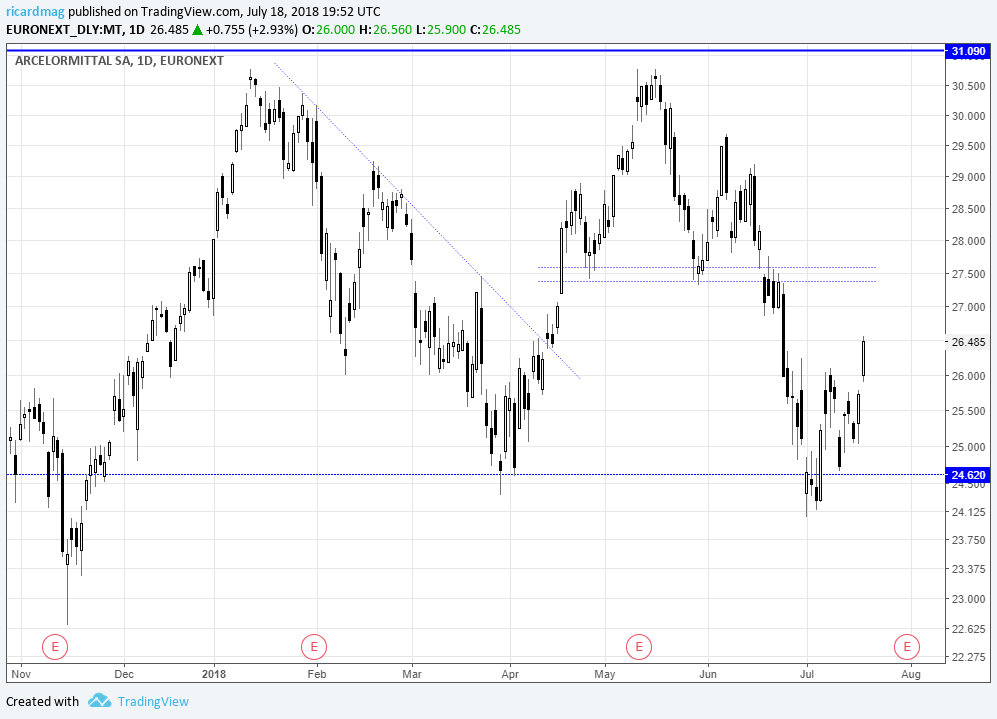The height and width of the screenshot is (719, 997).
Task: Click the Apr label on time axis
Action: 510,674
